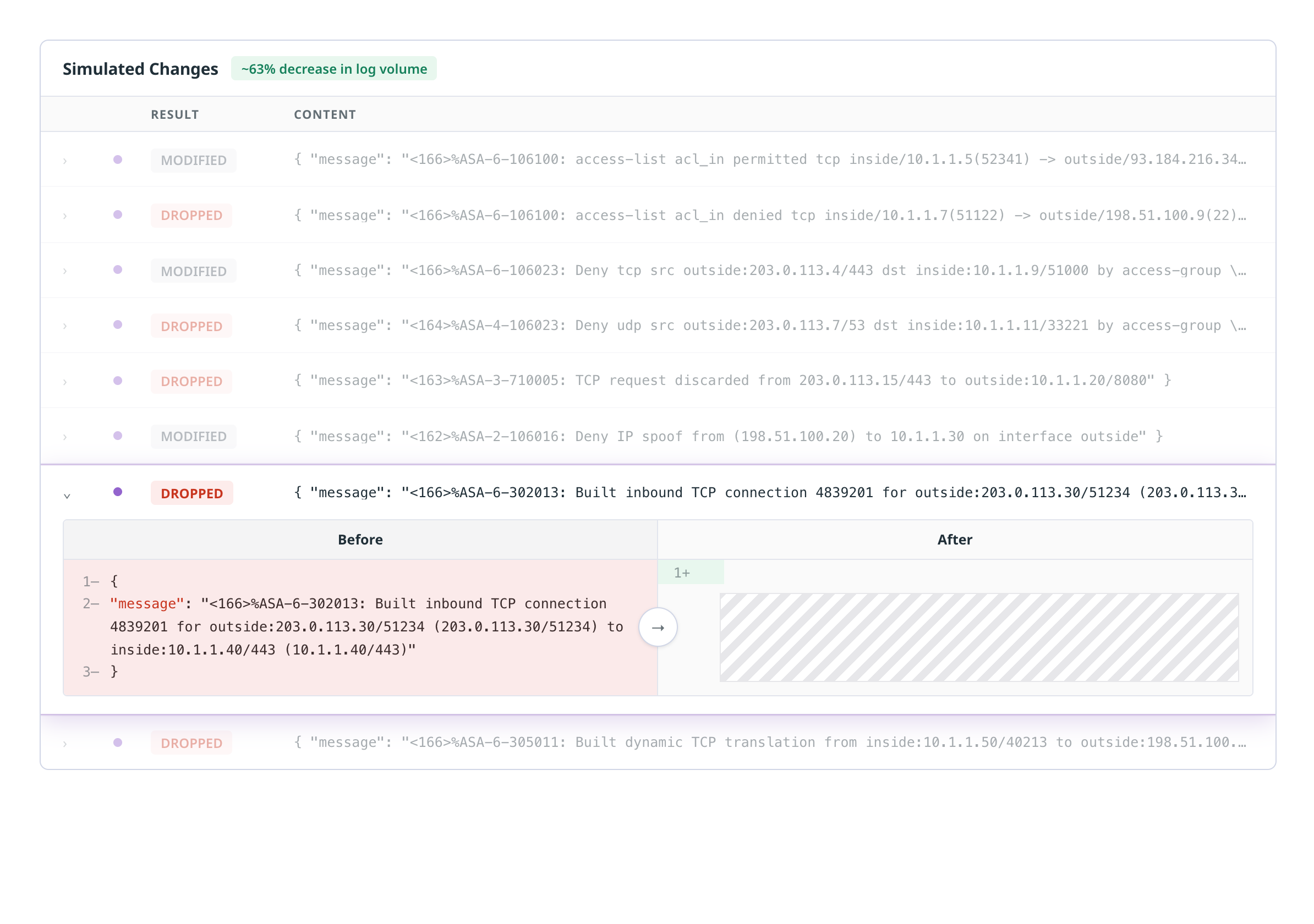Expand the ASA-6-106100 permitted tcp row
The width and height of the screenshot is (1314, 924).
(65, 161)
